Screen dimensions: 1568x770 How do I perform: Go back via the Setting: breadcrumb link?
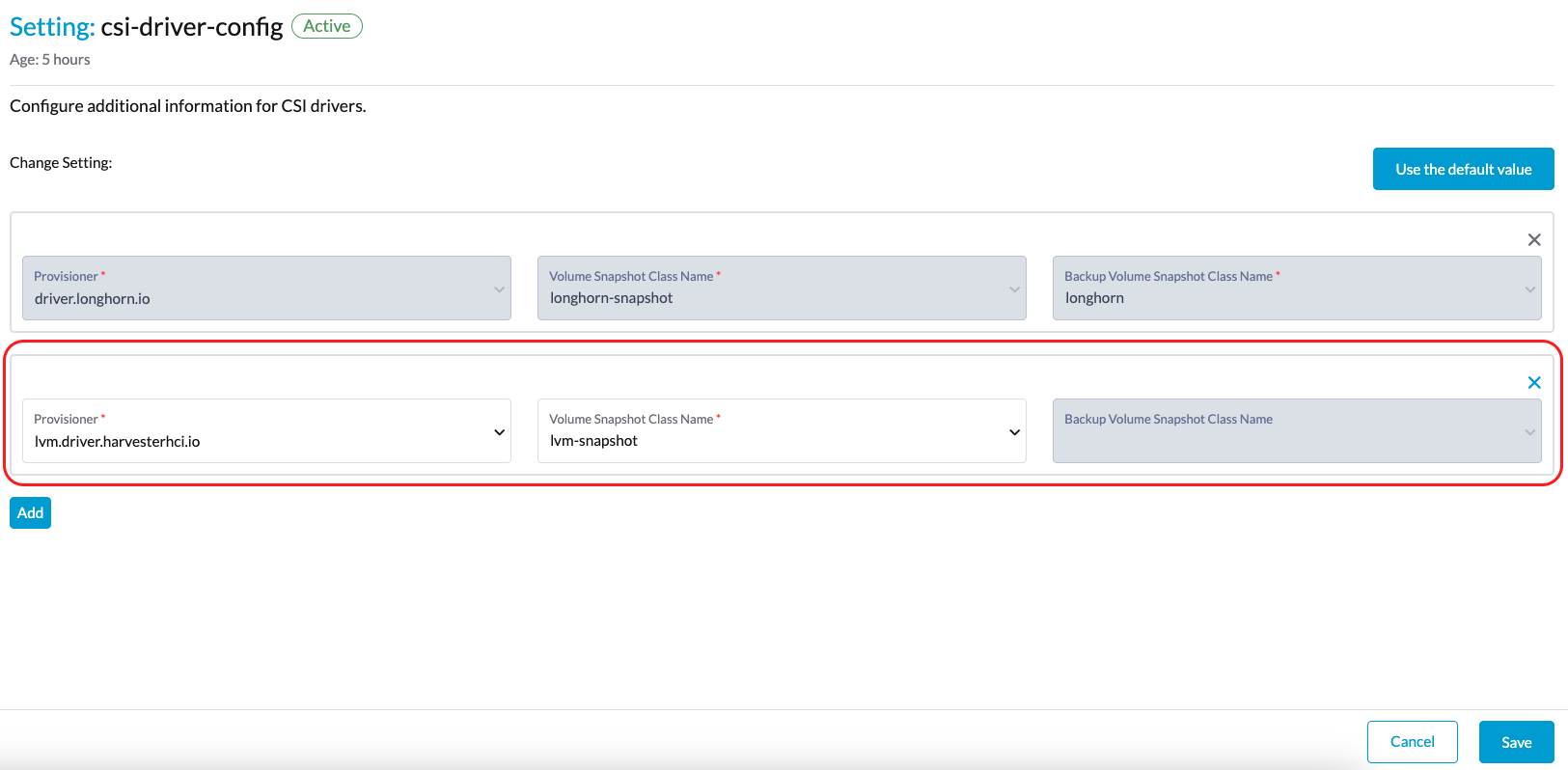[x=52, y=27]
